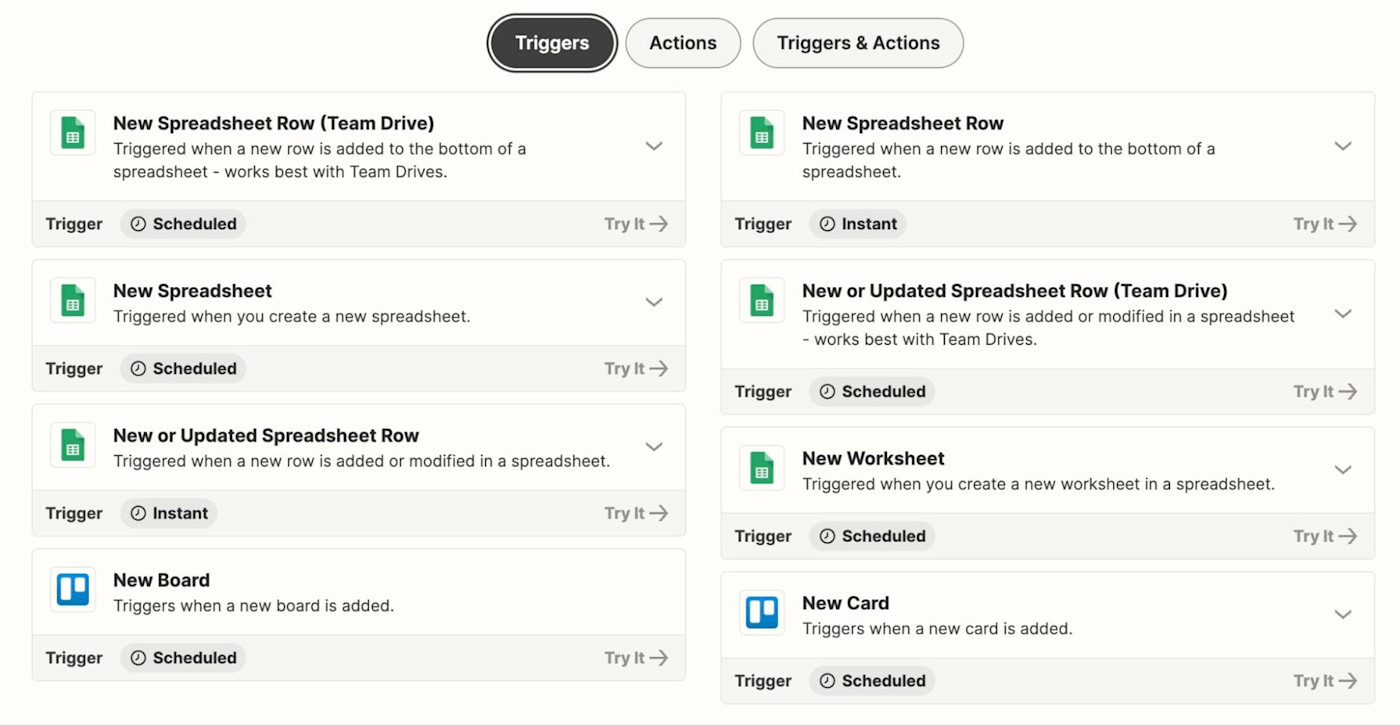
Task: Click Try It for New Worksheet trigger
Action: pyautogui.click(x=1324, y=536)
